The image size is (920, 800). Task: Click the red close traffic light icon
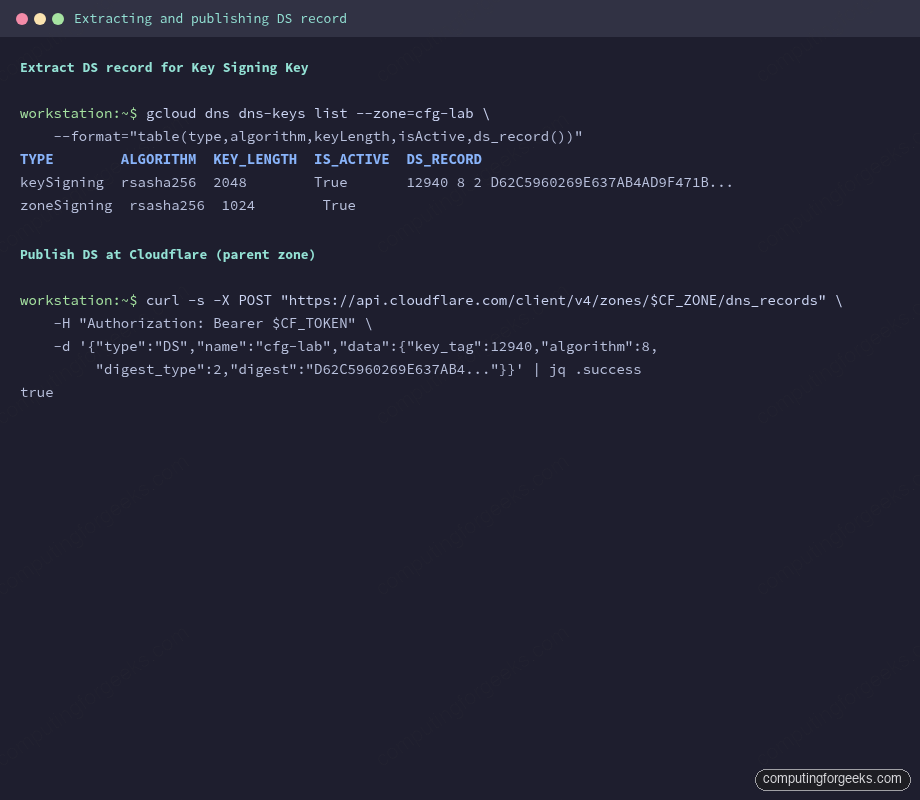(20, 17)
